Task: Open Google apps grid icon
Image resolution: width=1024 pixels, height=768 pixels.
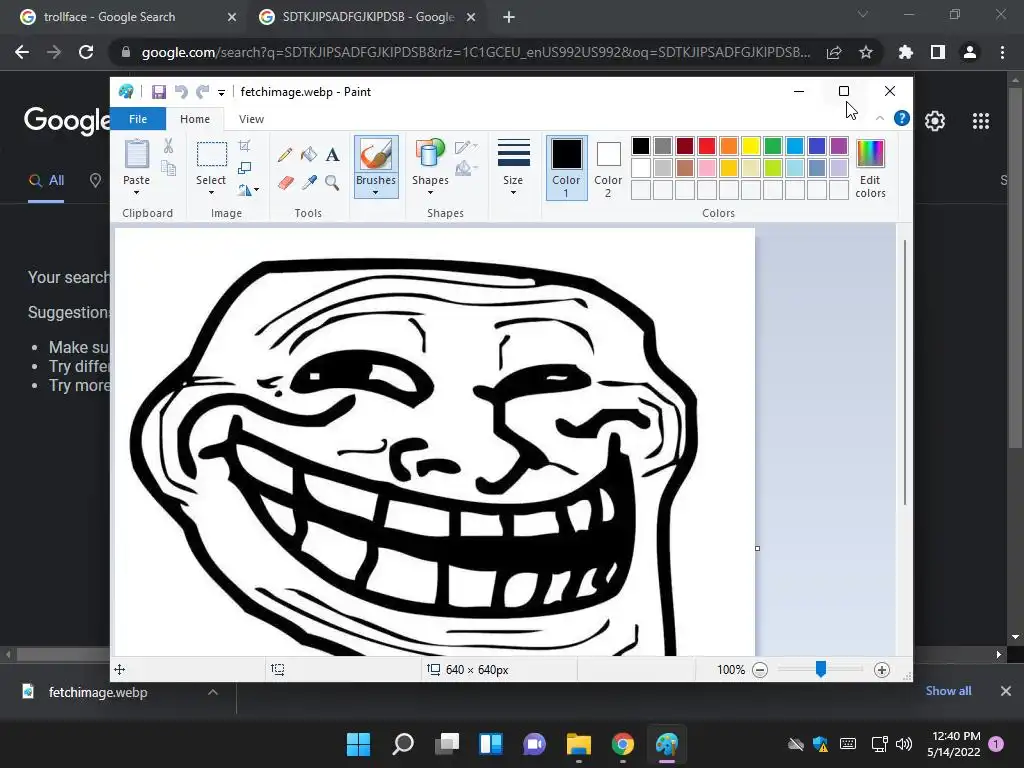Action: (981, 121)
